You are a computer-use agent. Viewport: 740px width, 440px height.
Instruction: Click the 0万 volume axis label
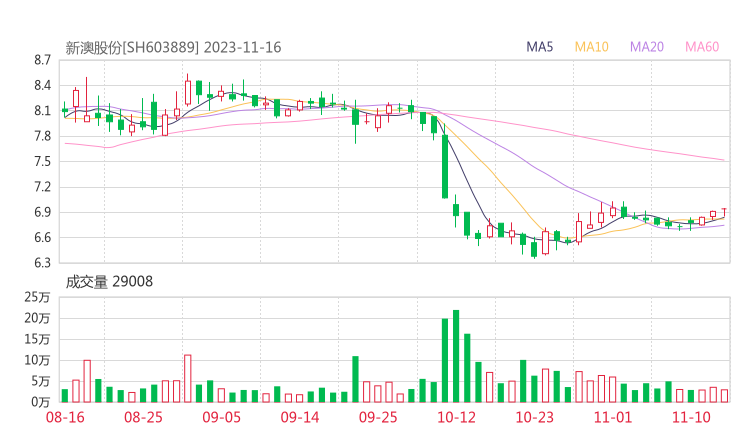tap(40, 402)
